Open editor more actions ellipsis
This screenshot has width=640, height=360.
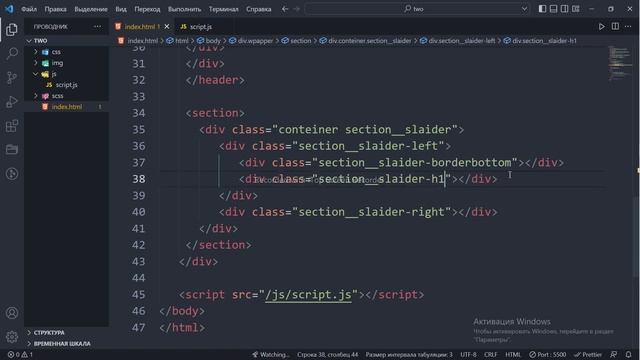(x=628, y=27)
